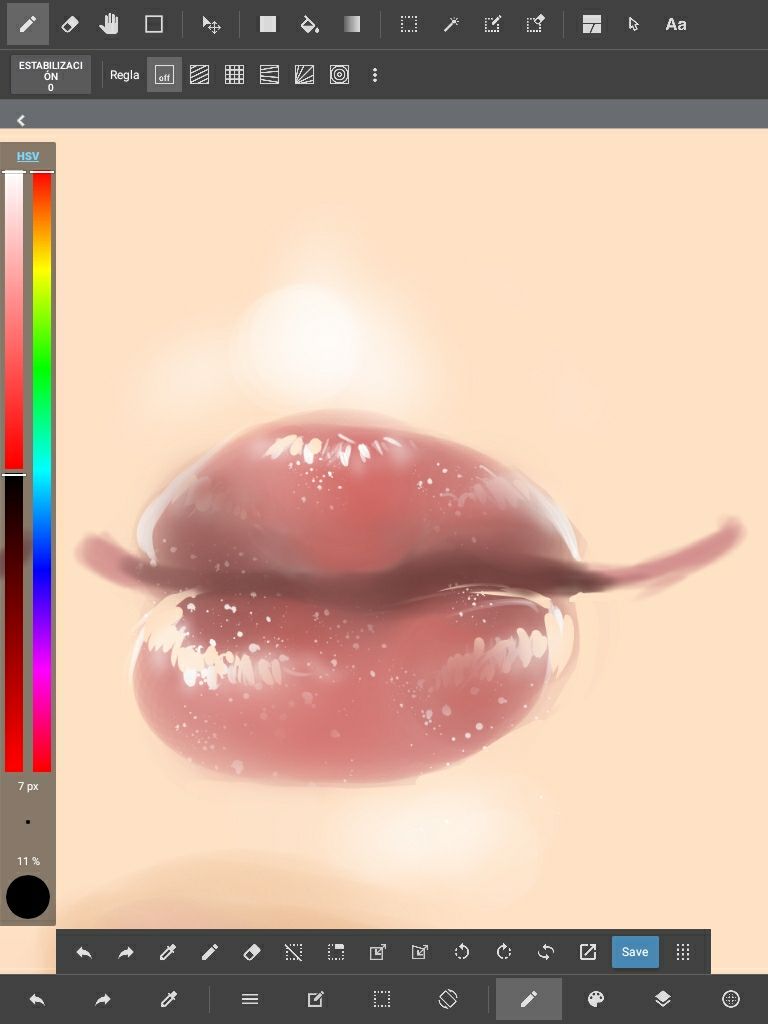Deselect selection in the shortcut bar

[x=294, y=952]
